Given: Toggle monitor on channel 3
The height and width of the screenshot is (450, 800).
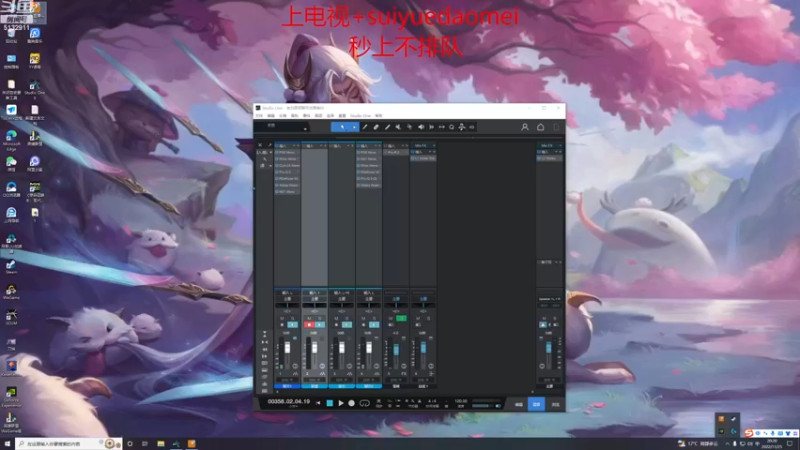Looking at the screenshot, I should 347,324.
